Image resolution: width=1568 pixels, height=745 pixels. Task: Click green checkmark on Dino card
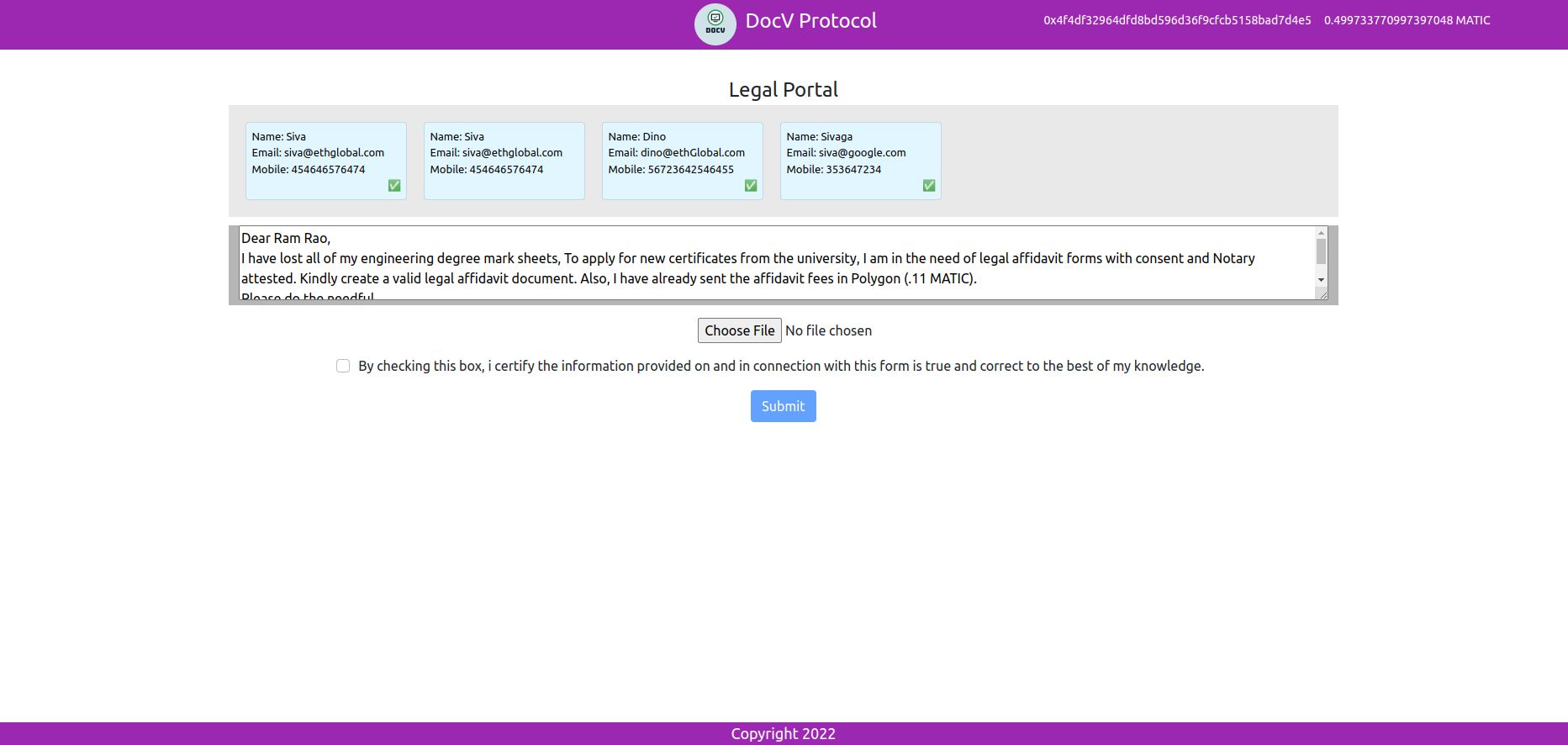click(x=751, y=186)
